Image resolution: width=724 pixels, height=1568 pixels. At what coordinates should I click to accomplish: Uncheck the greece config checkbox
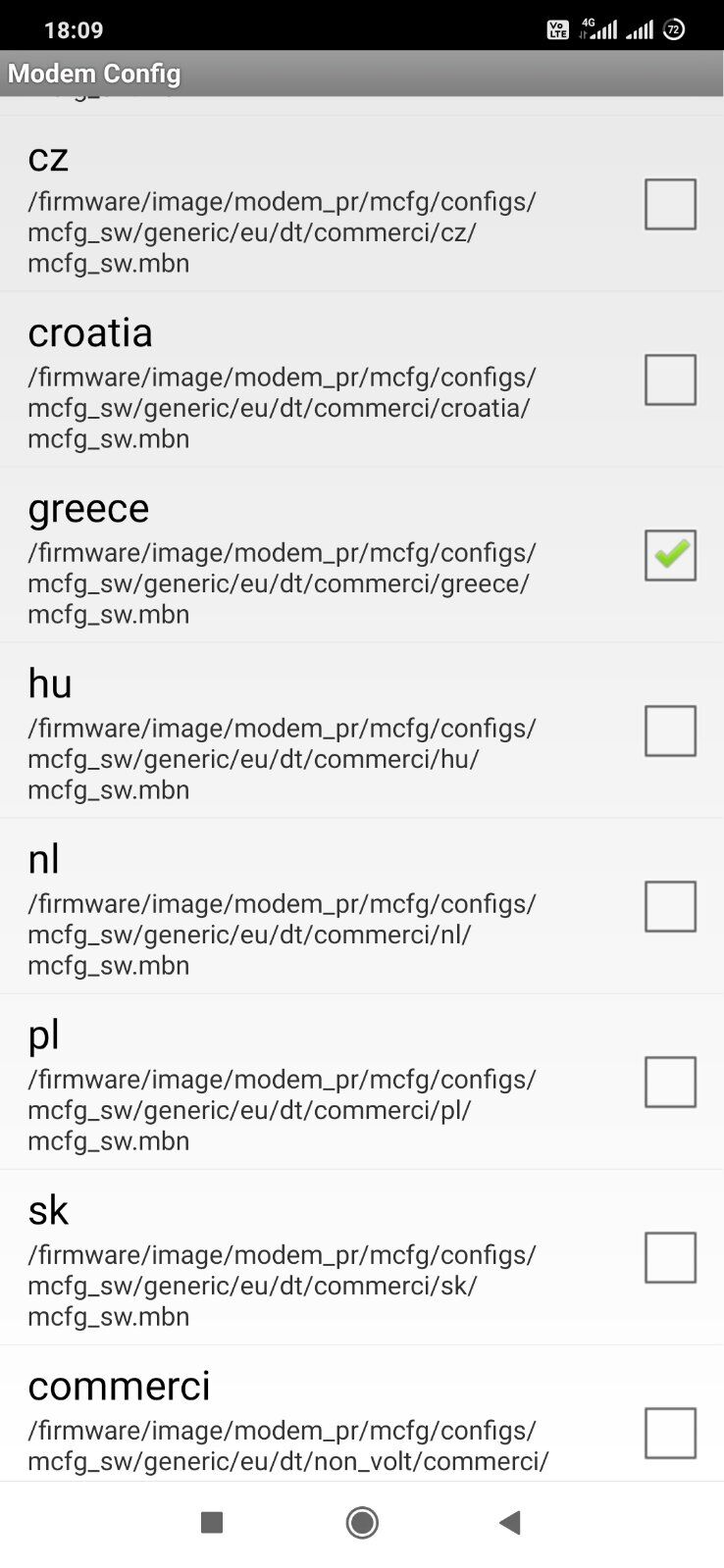click(670, 555)
